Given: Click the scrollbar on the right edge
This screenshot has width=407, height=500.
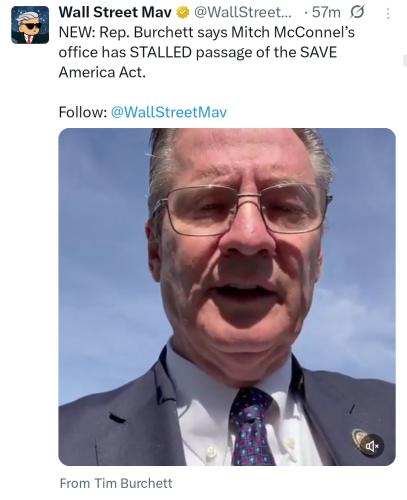Looking at the screenshot, I should pyautogui.click(x=405, y=60).
